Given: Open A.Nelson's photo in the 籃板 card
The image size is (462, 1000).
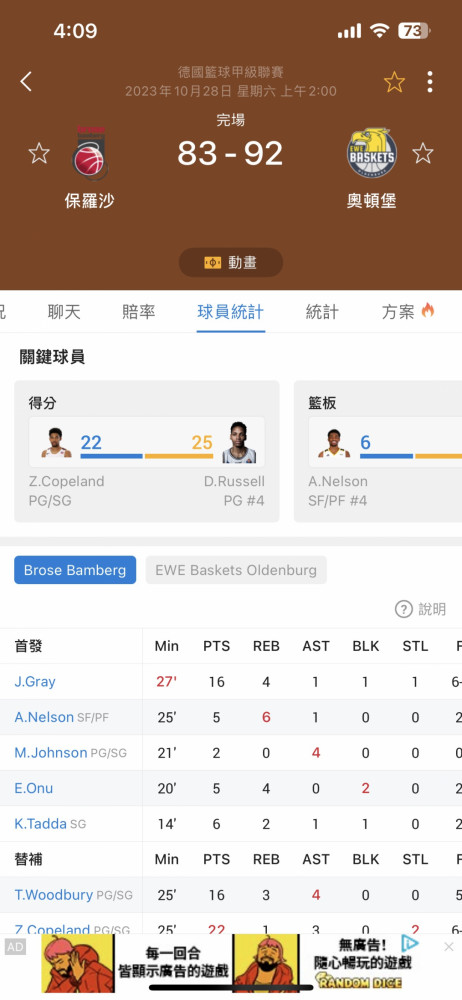Looking at the screenshot, I should point(334,443).
